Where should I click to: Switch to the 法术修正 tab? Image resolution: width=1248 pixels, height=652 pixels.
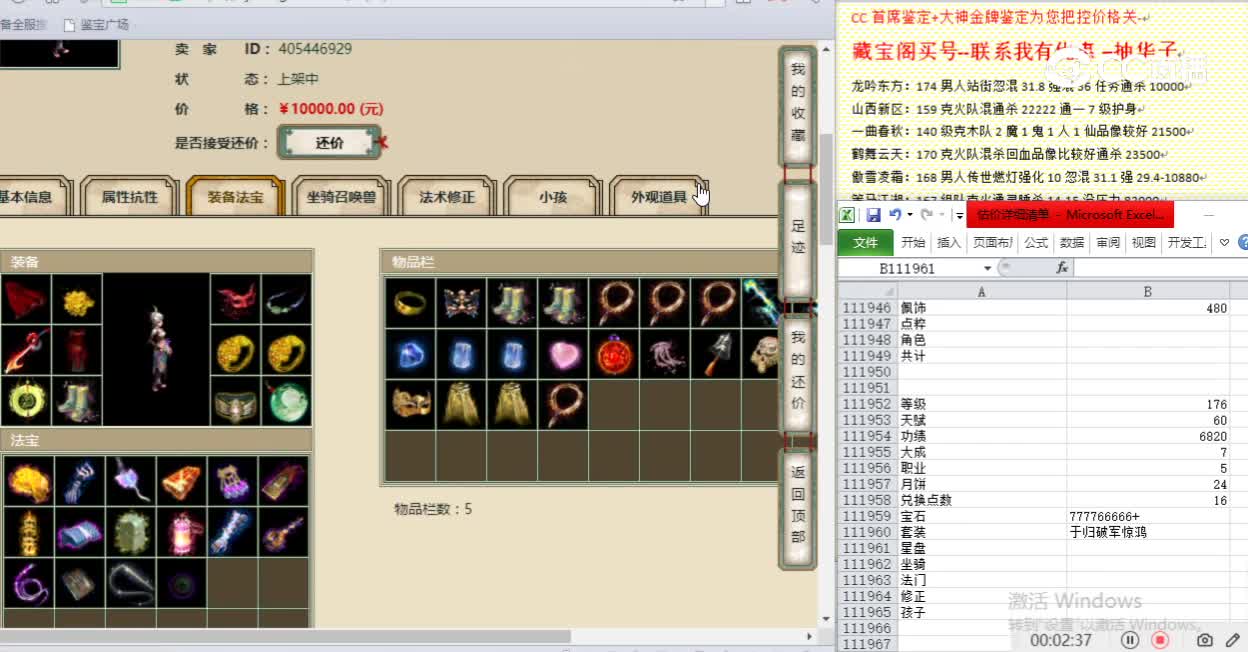tap(447, 197)
